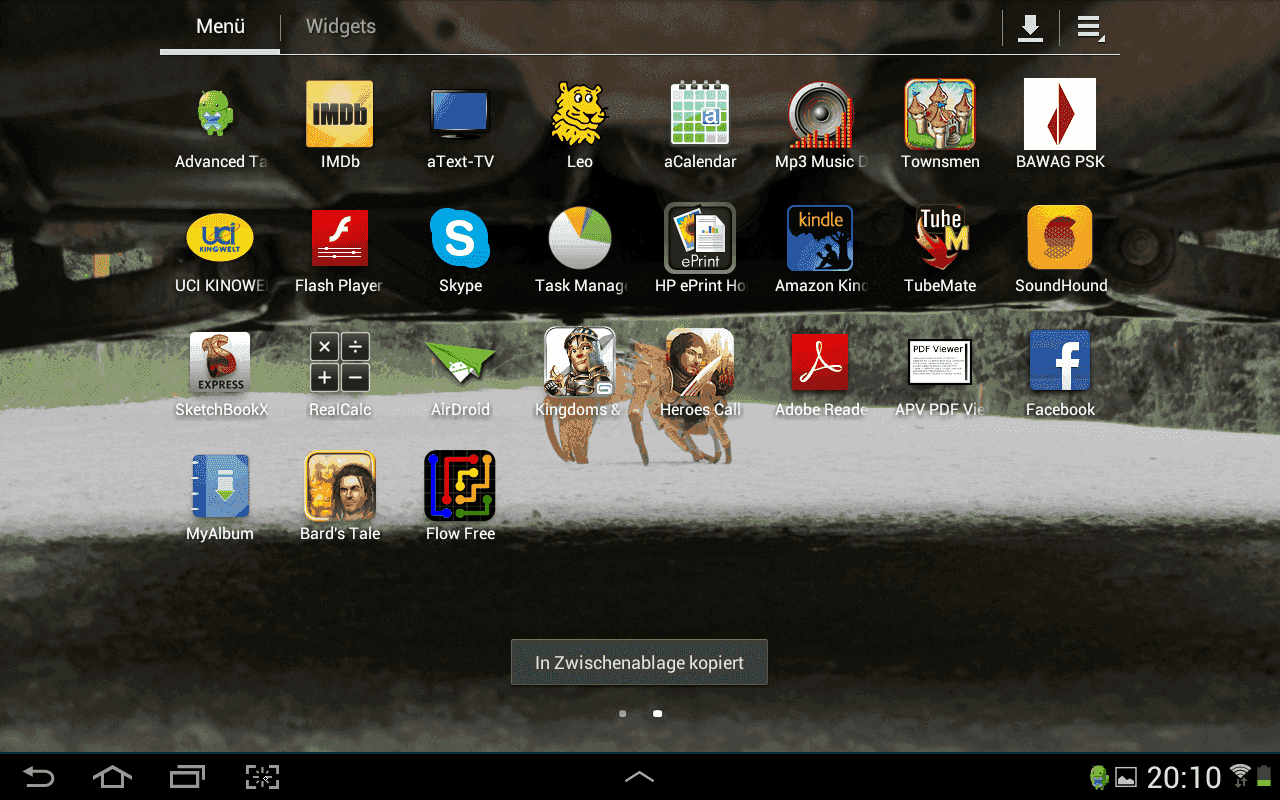The image size is (1280, 800).
Task: Switch to the Menü tab
Action: coord(220,27)
